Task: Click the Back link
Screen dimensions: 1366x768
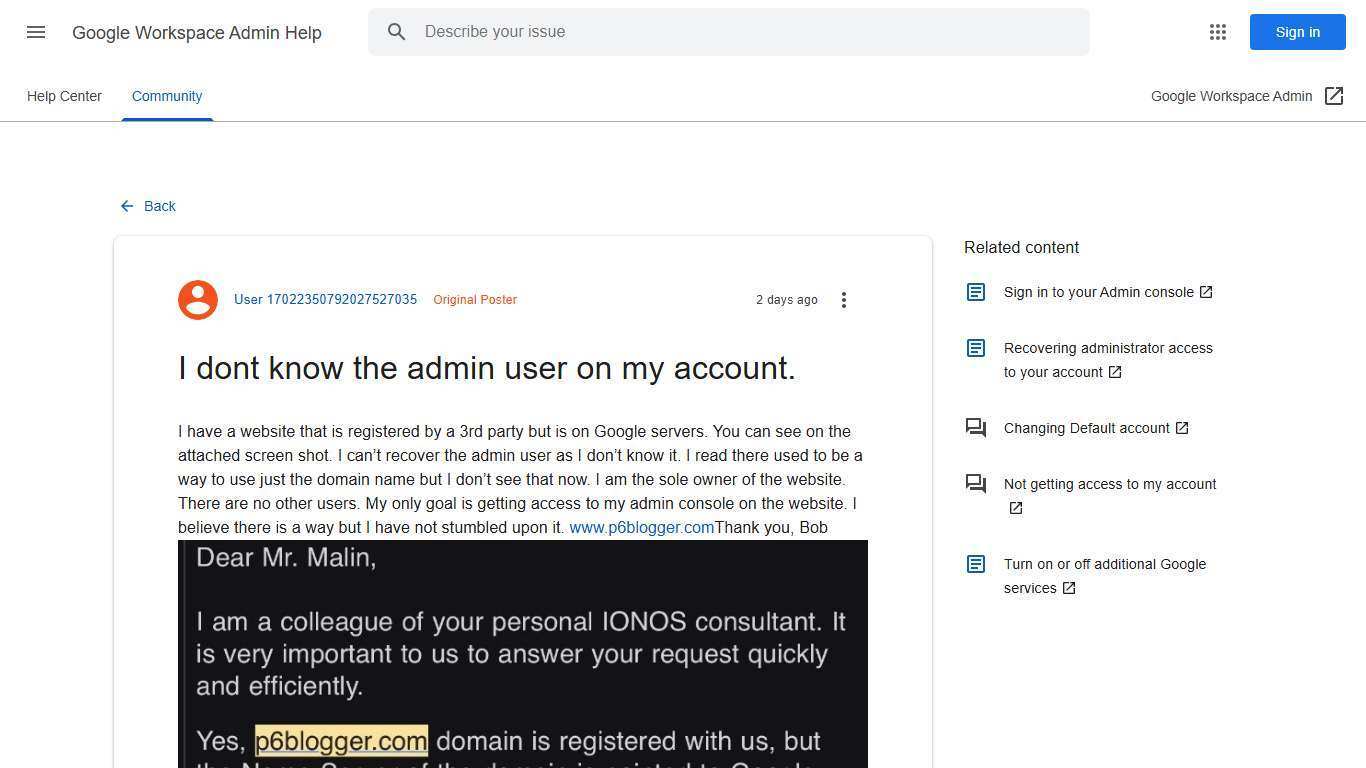Action: point(160,206)
